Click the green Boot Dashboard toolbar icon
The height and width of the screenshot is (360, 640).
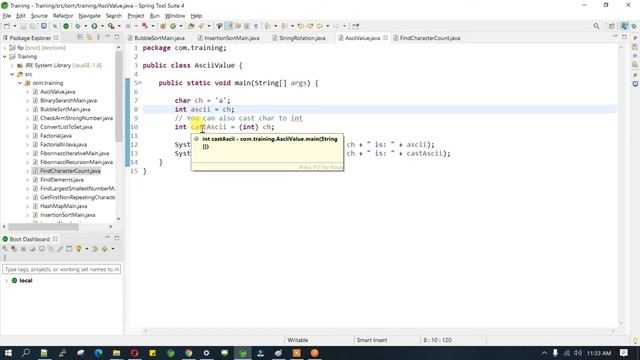pyautogui.click(x=66, y=26)
